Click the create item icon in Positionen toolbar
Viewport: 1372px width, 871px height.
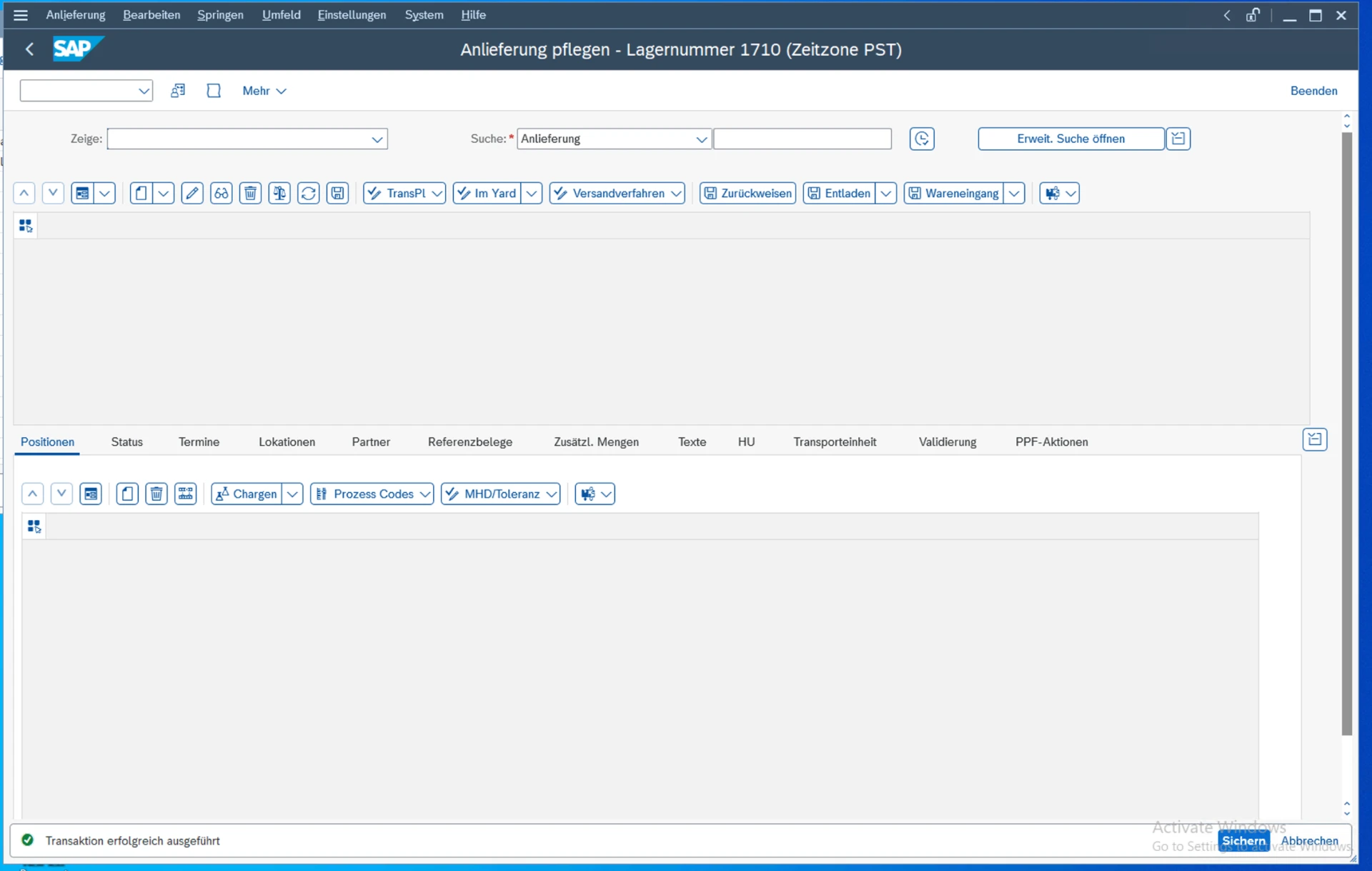coord(127,494)
